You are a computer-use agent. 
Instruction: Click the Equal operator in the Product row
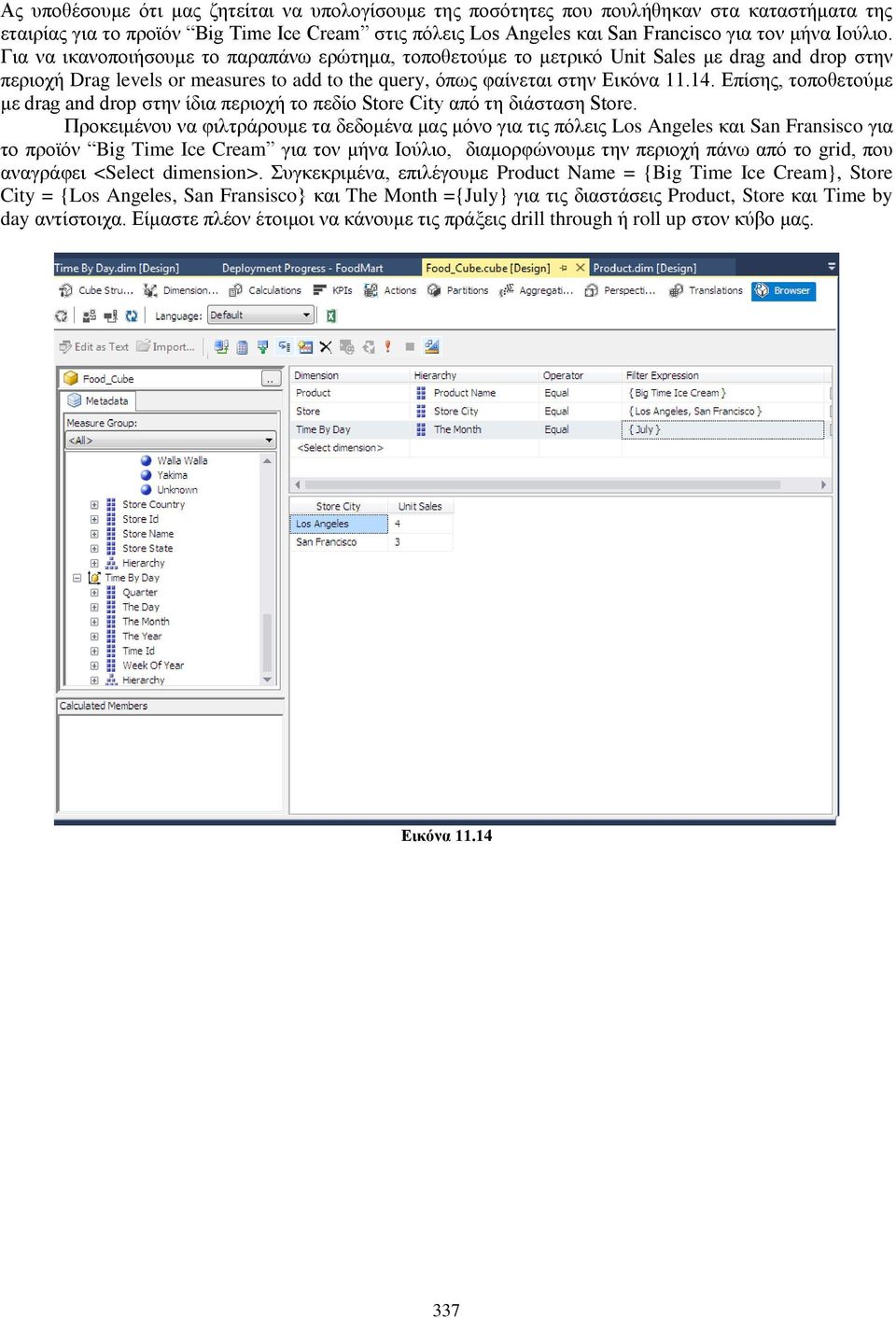pyautogui.click(x=556, y=393)
